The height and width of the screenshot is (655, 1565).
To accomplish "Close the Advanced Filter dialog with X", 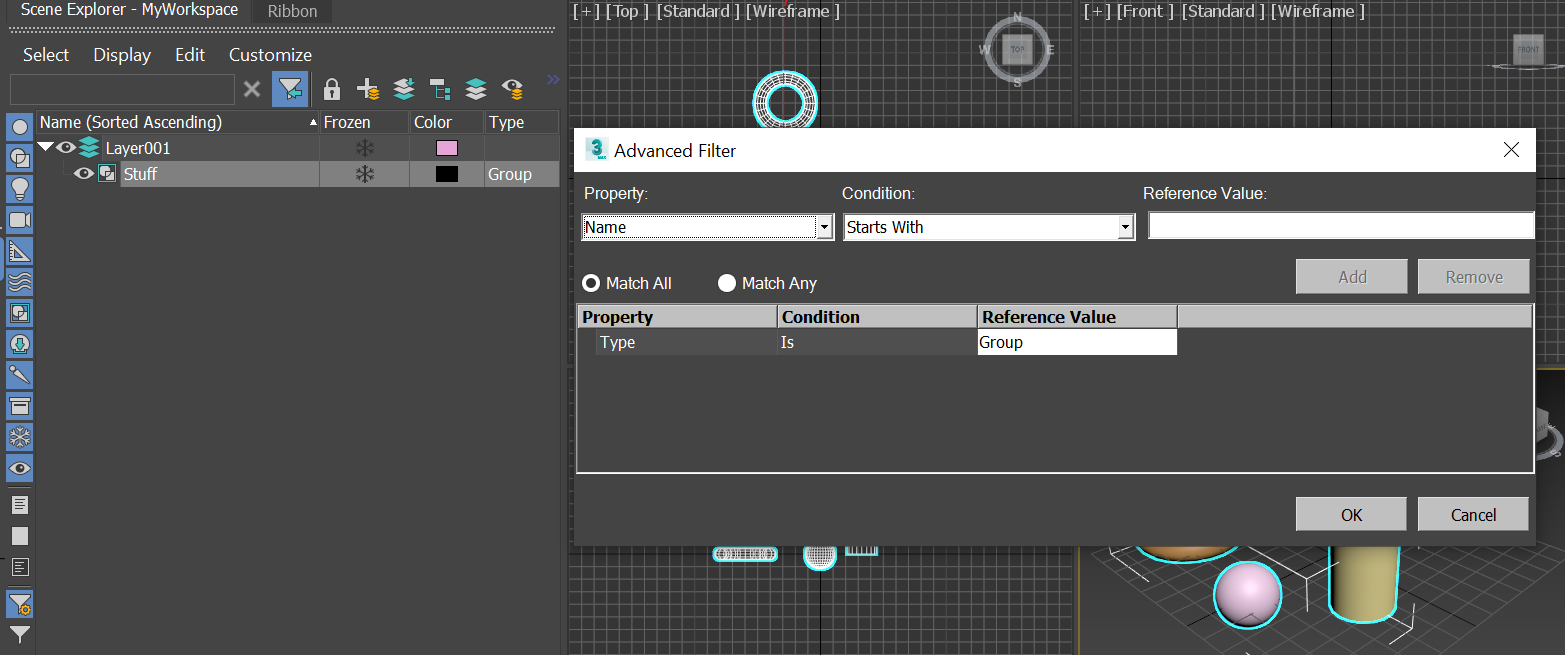I will (x=1511, y=150).
